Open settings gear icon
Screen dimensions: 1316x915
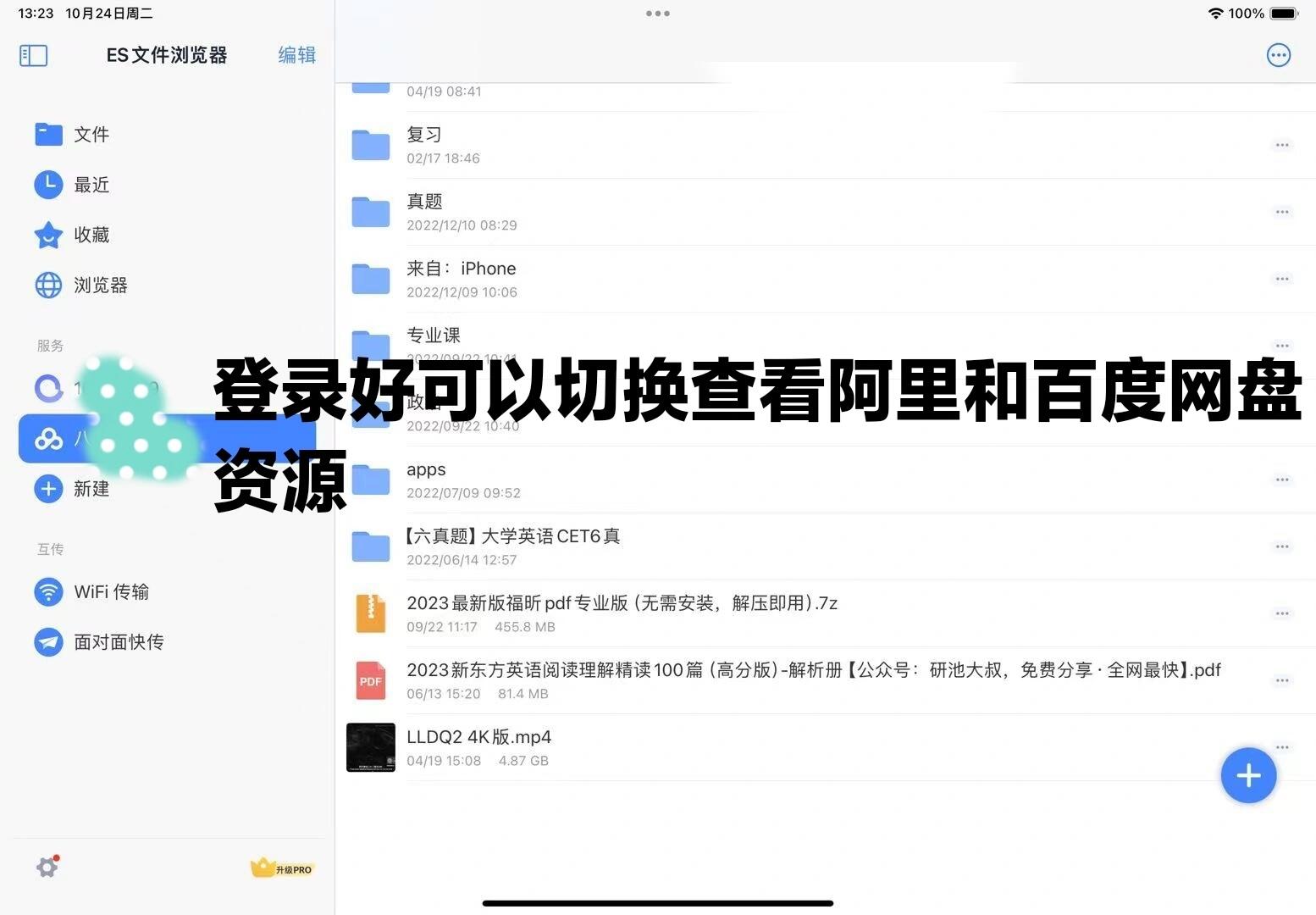click(x=47, y=867)
